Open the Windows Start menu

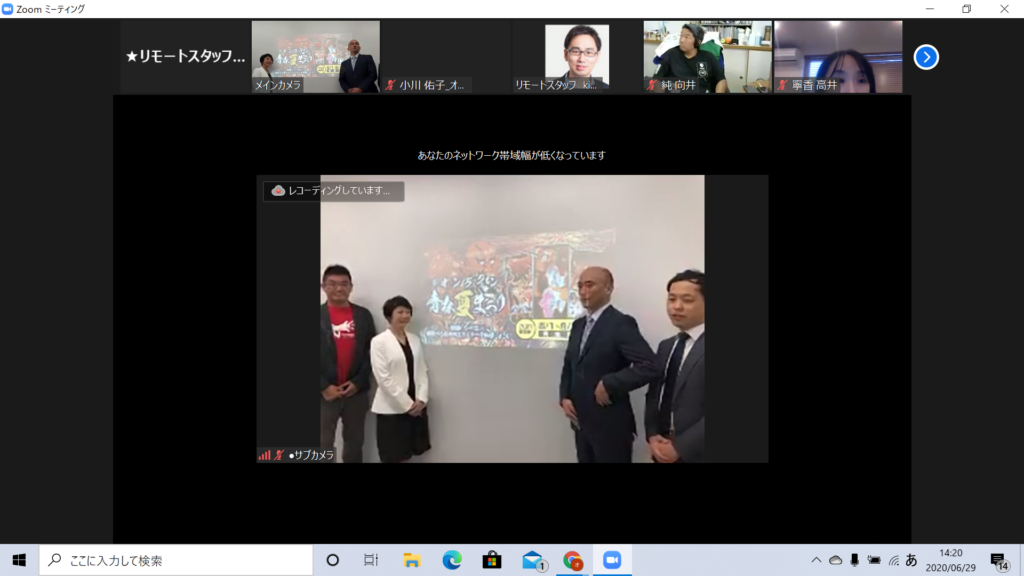pos(19,560)
